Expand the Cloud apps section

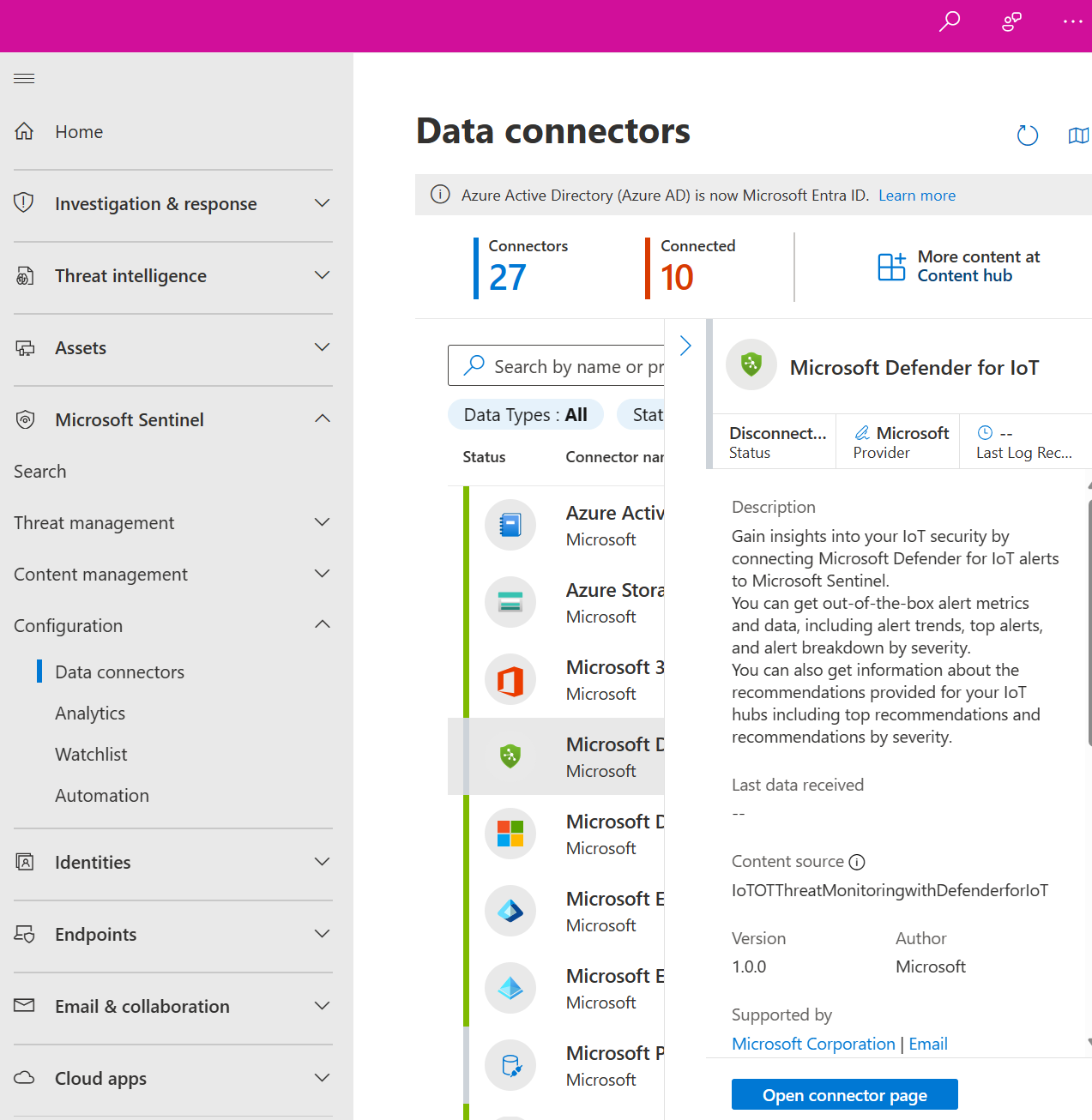point(323,1078)
